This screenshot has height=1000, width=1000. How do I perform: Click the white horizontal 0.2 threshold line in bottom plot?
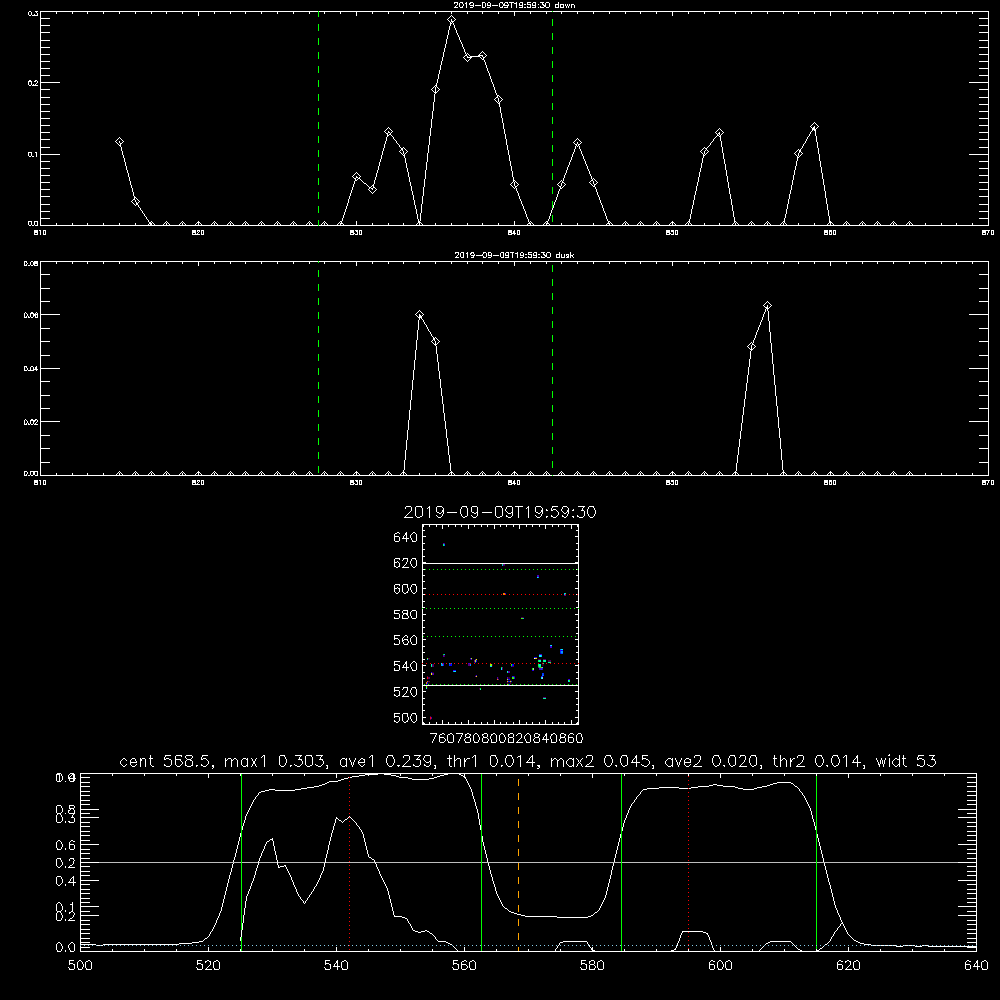[x=528, y=862]
